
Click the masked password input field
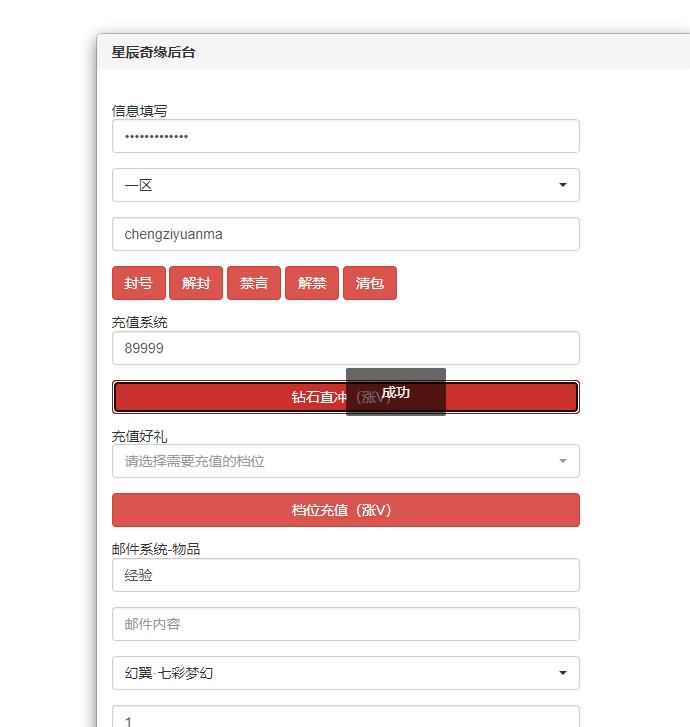(x=345, y=136)
